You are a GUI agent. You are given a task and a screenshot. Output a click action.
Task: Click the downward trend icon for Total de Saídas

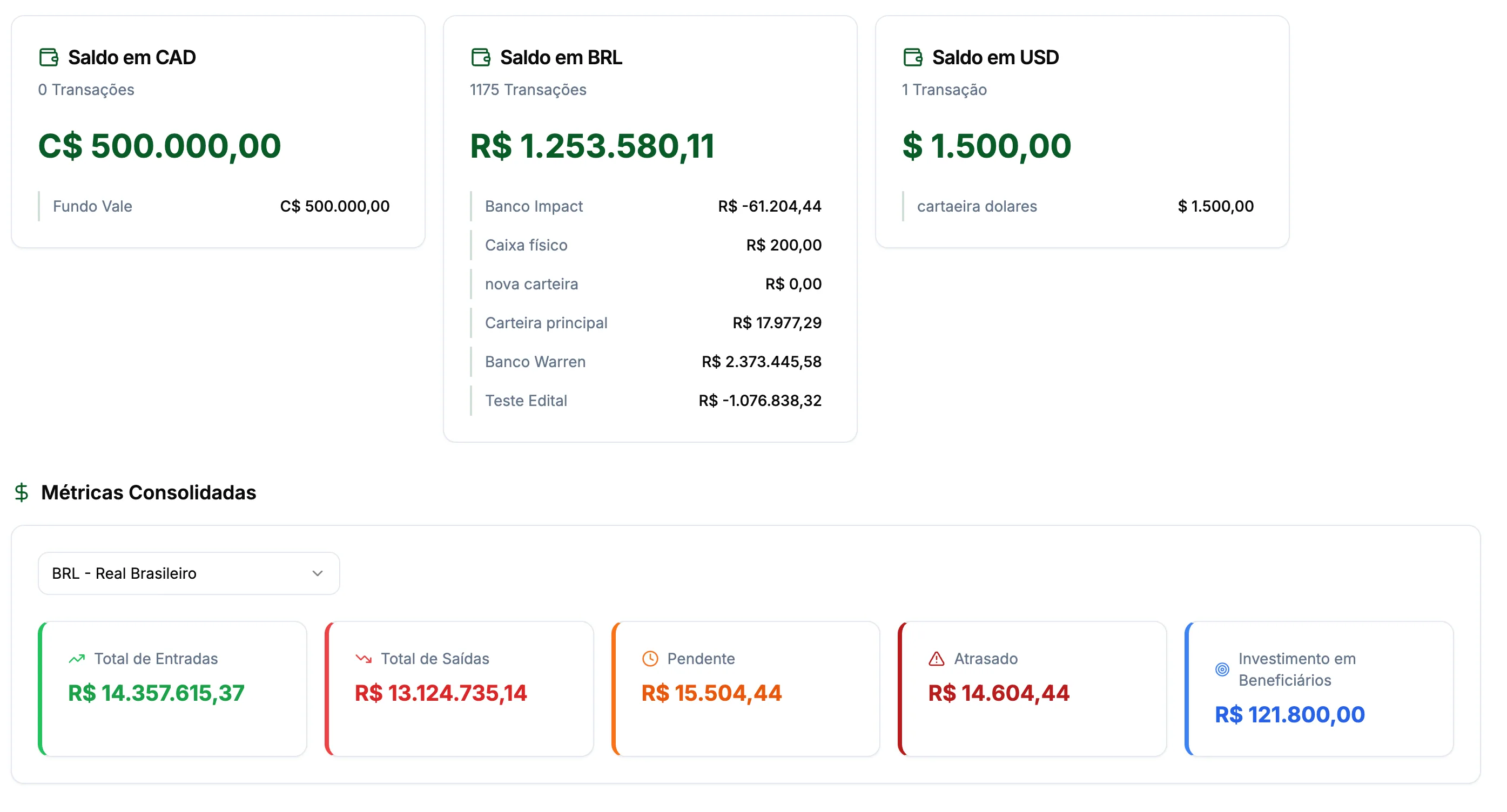tap(364, 659)
